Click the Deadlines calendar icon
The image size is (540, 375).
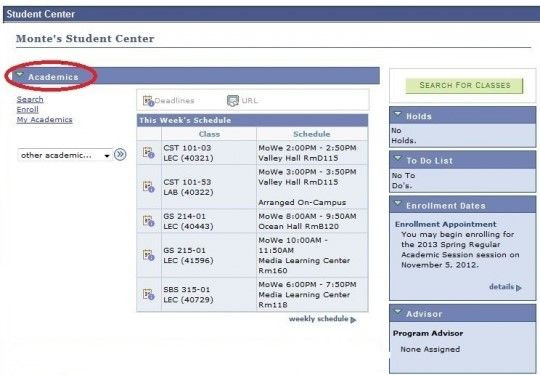148,101
